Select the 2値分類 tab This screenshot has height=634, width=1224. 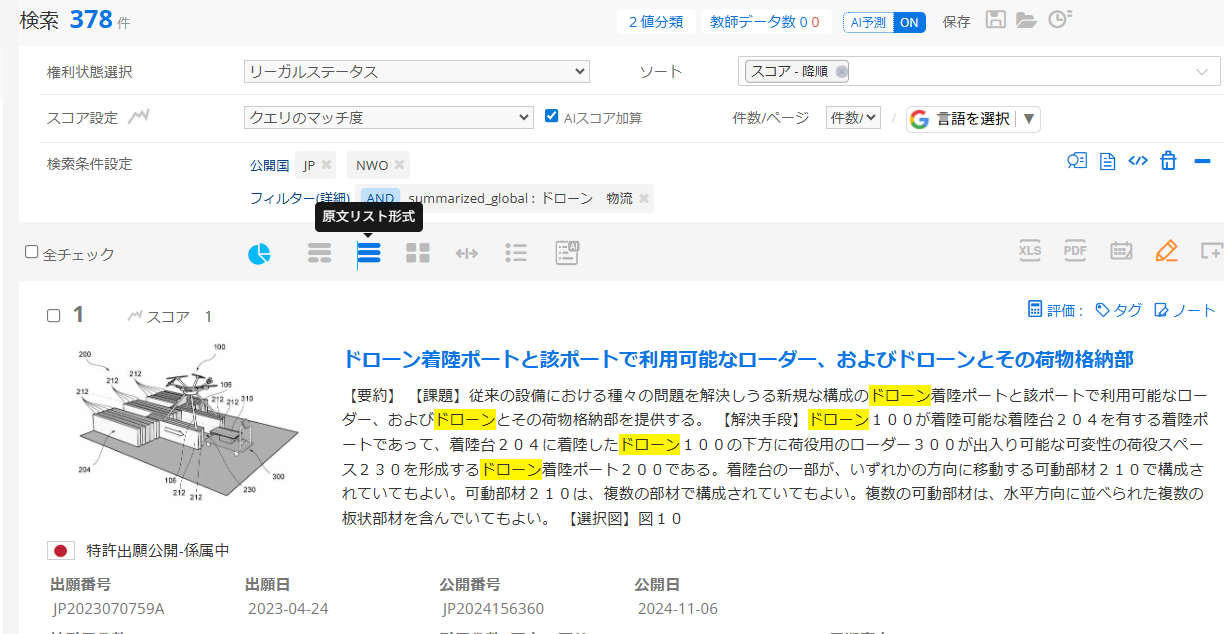[x=656, y=22]
